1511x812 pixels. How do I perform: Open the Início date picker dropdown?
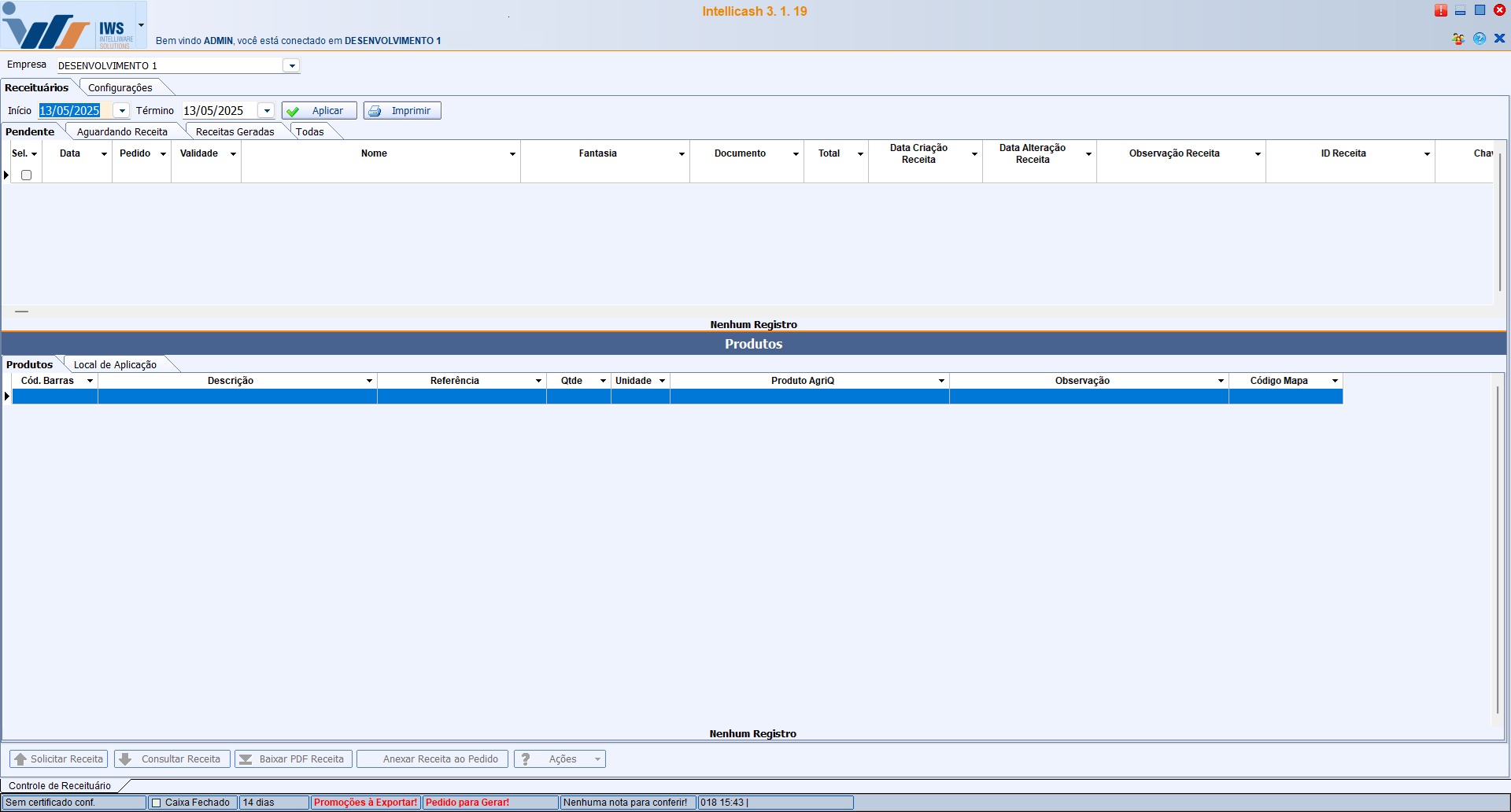click(122, 111)
